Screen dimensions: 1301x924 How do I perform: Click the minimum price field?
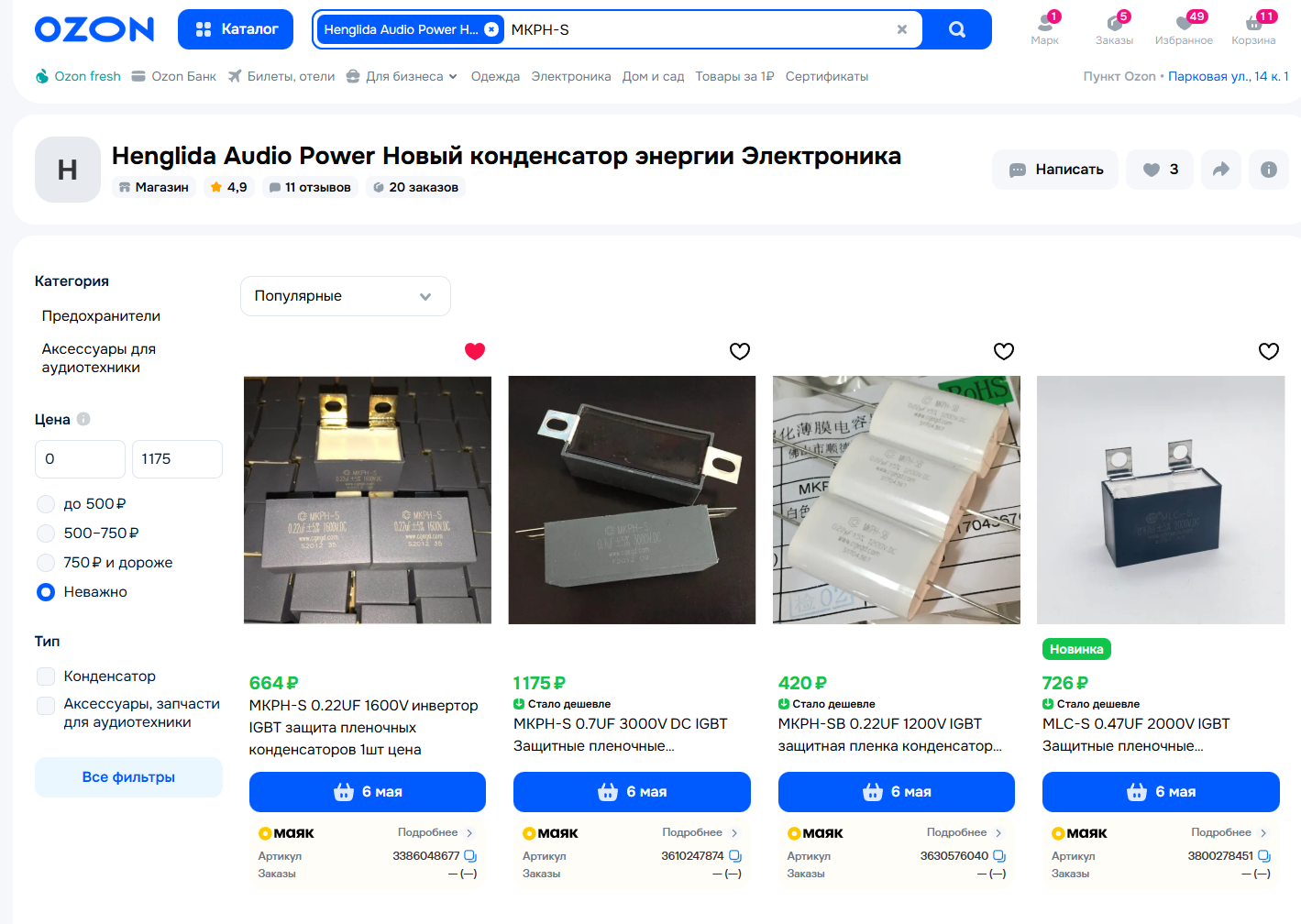[80, 459]
